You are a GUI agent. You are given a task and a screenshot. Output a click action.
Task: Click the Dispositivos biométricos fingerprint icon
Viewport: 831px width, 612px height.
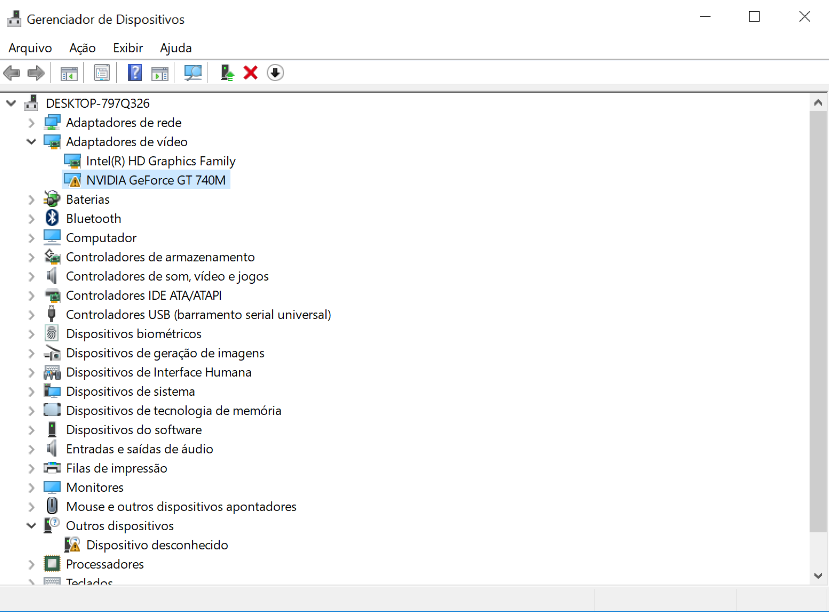click(52, 333)
